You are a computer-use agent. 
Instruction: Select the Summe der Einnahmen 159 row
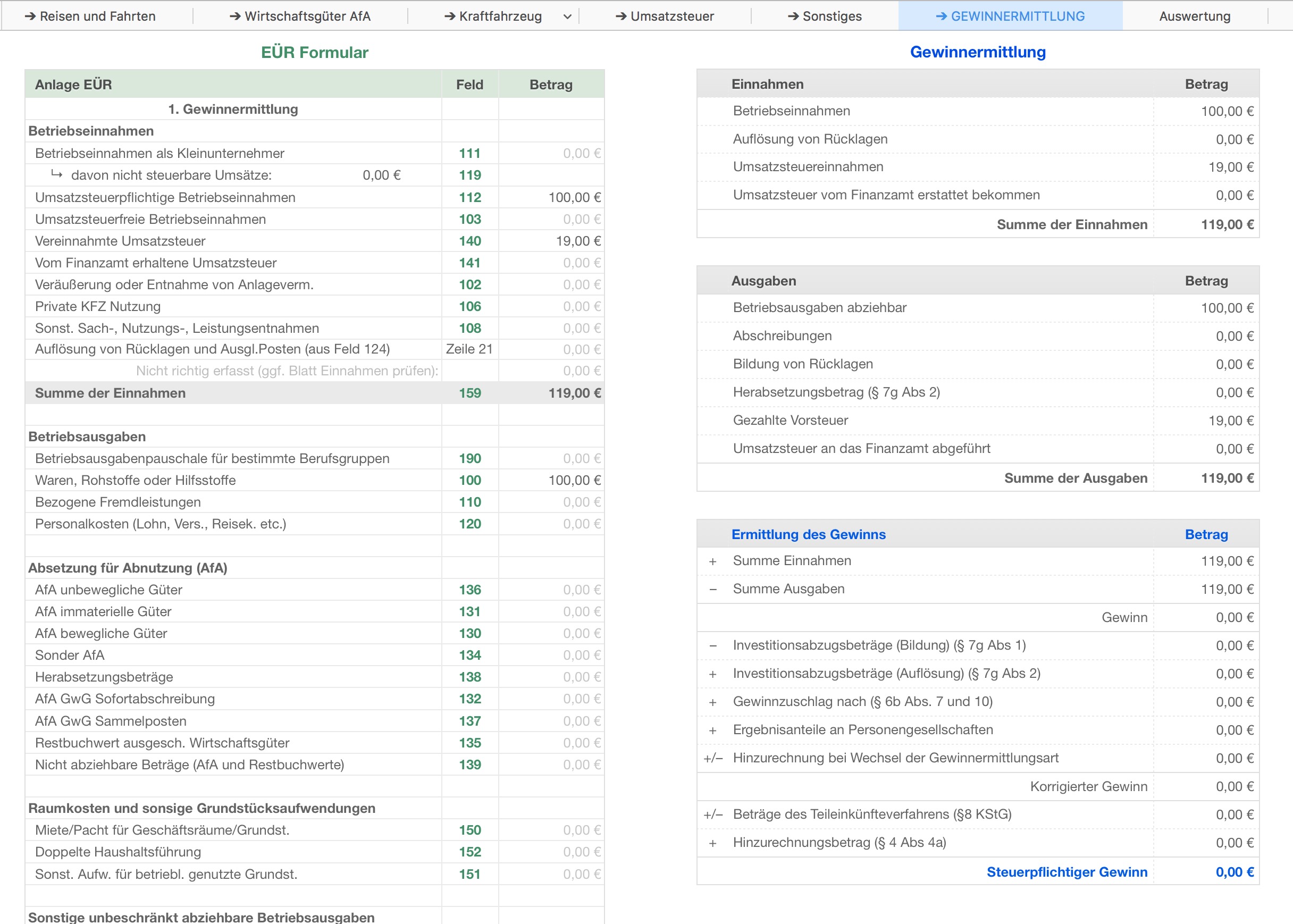click(x=110, y=393)
